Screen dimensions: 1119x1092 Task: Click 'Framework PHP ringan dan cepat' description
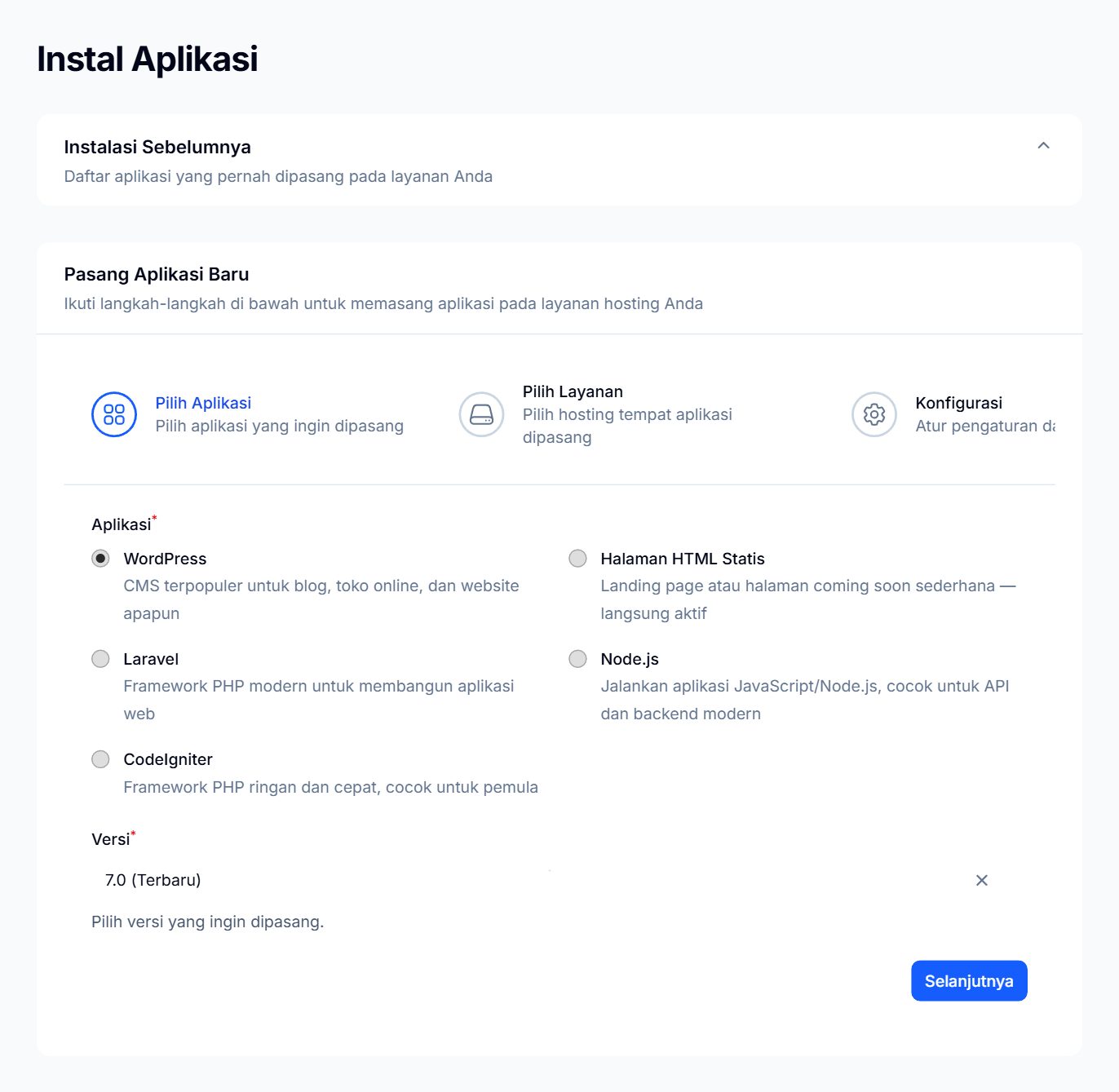(330, 787)
